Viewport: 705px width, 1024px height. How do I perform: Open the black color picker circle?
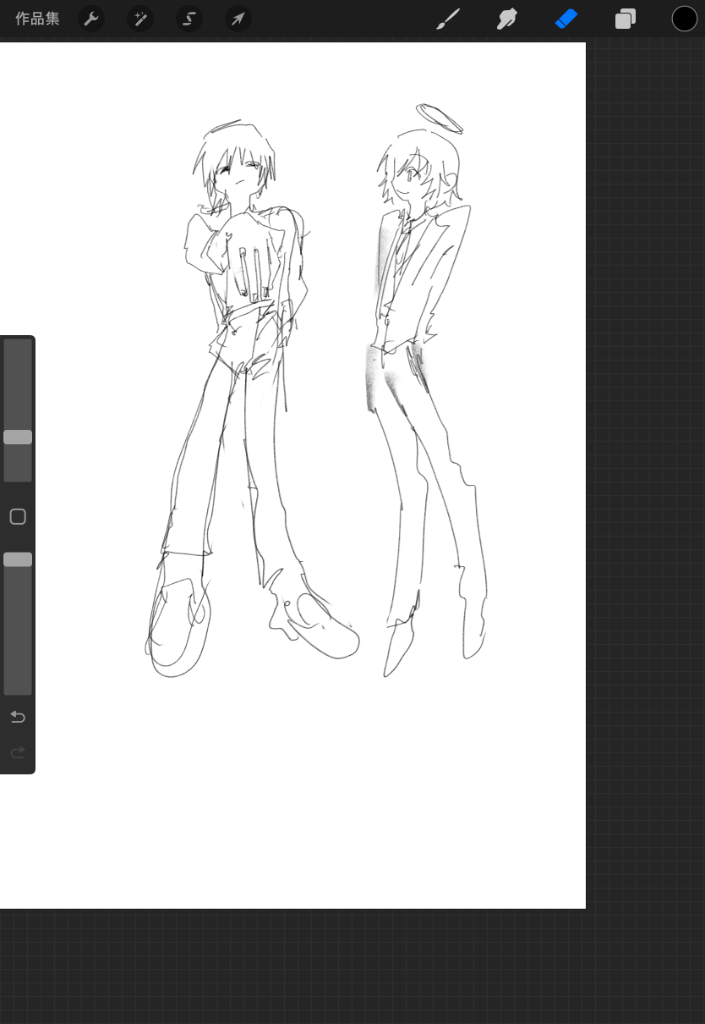coord(685,19)
